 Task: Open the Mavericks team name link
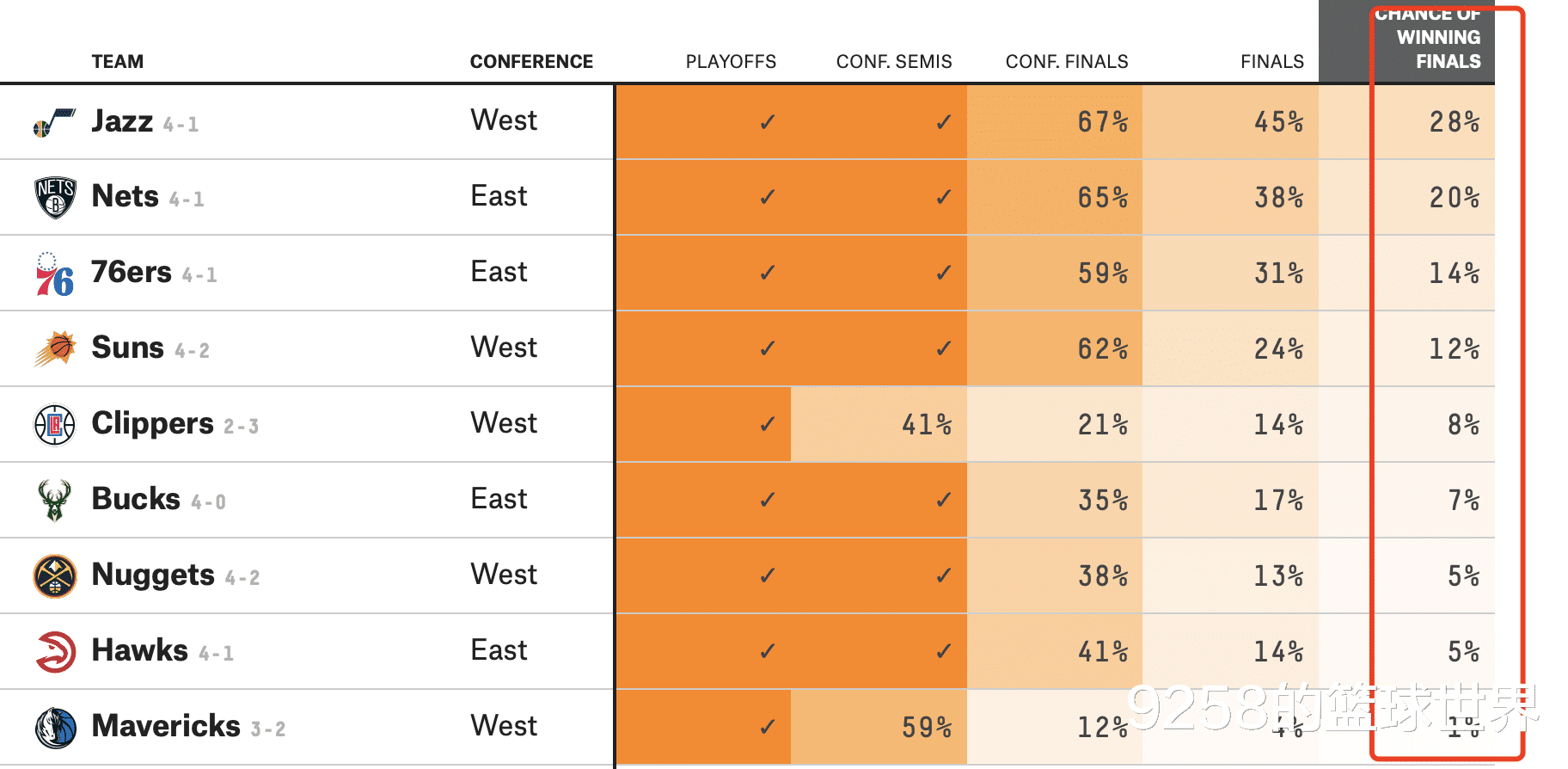click(x=166, y=726)
